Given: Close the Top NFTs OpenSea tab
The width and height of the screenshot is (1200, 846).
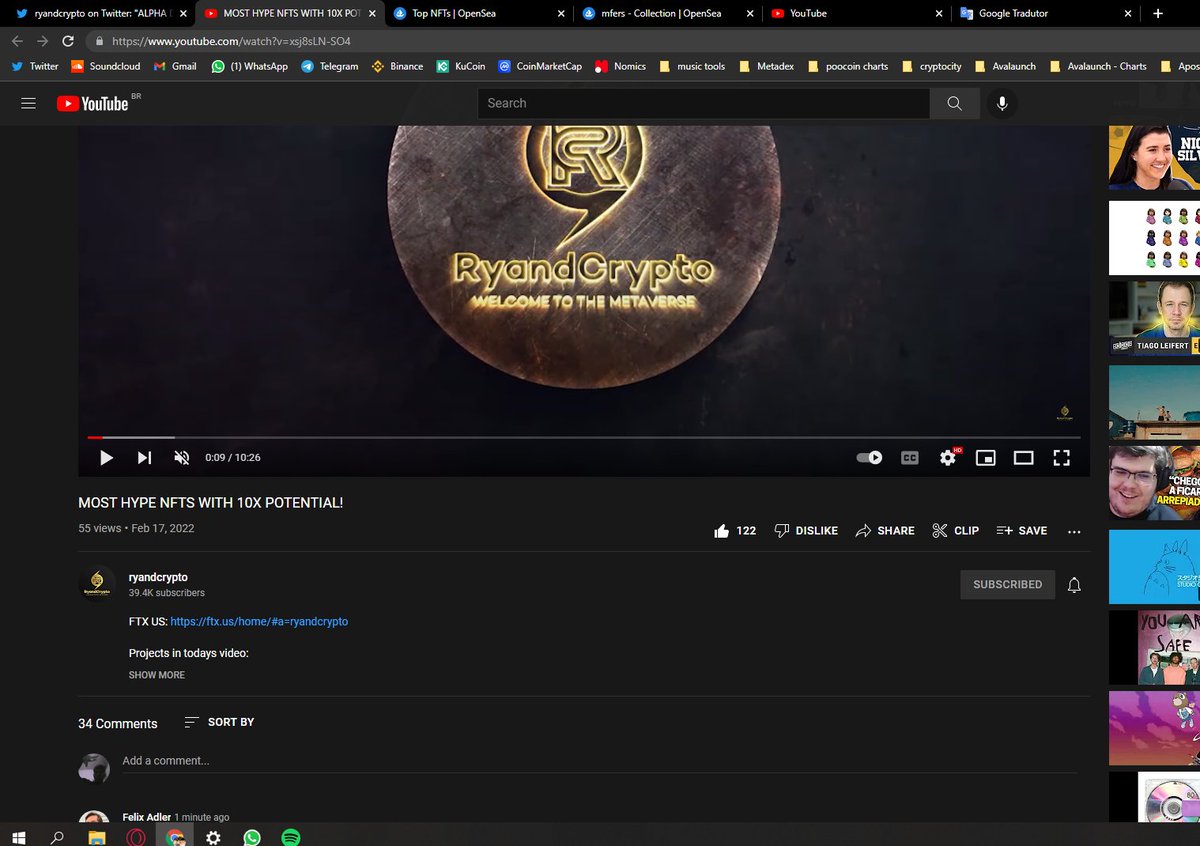Looking at the screenshot, I should point(561,14).
